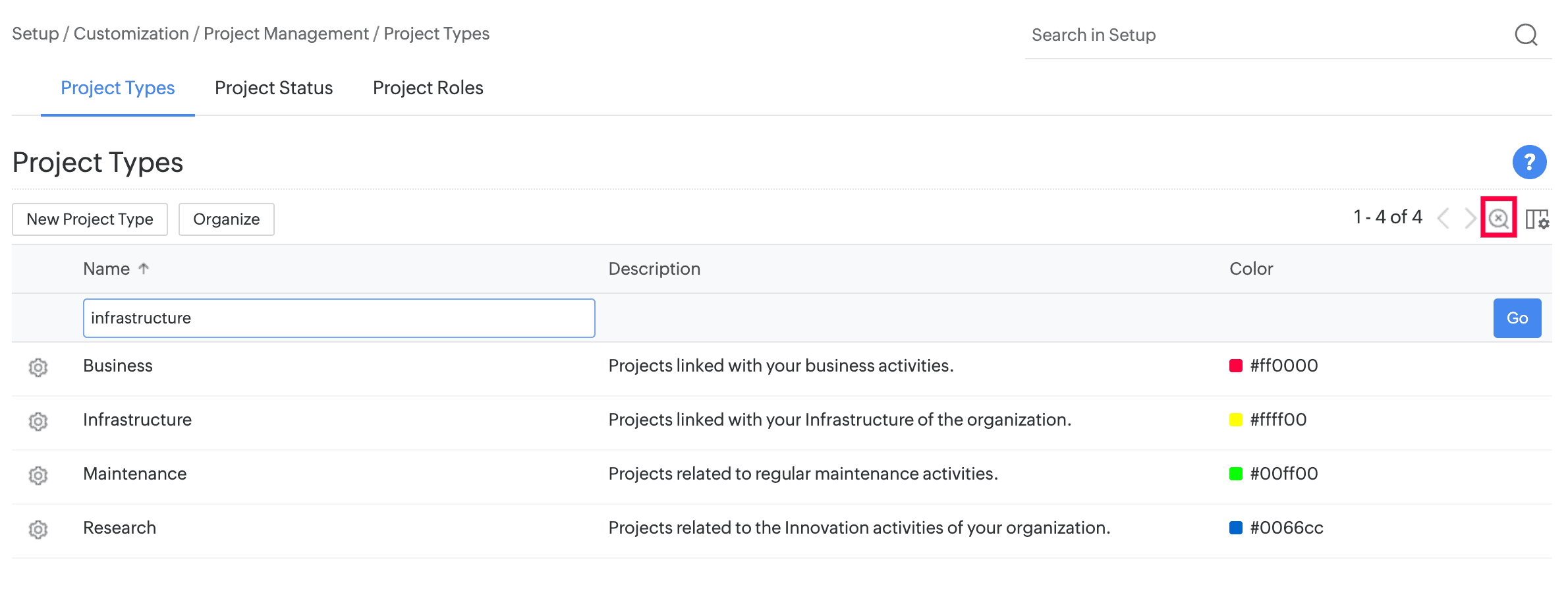Open gear menu for Maintenance row
The width and height of the screenshot is (1568, 589).
pos(38,475)
